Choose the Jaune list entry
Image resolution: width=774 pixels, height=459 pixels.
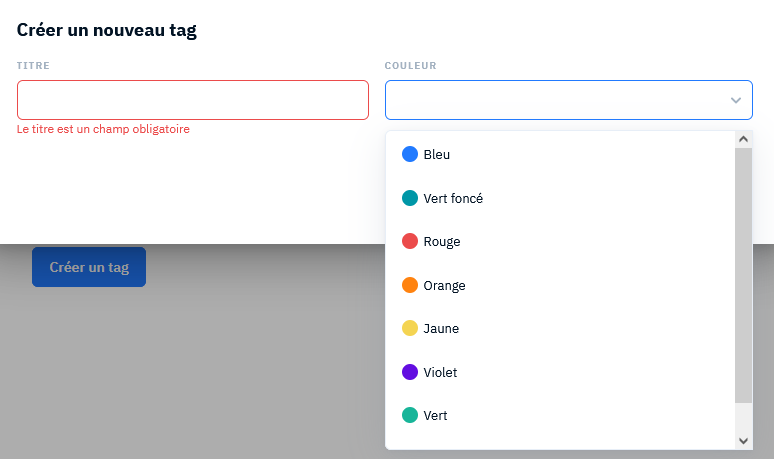point(560,328)
